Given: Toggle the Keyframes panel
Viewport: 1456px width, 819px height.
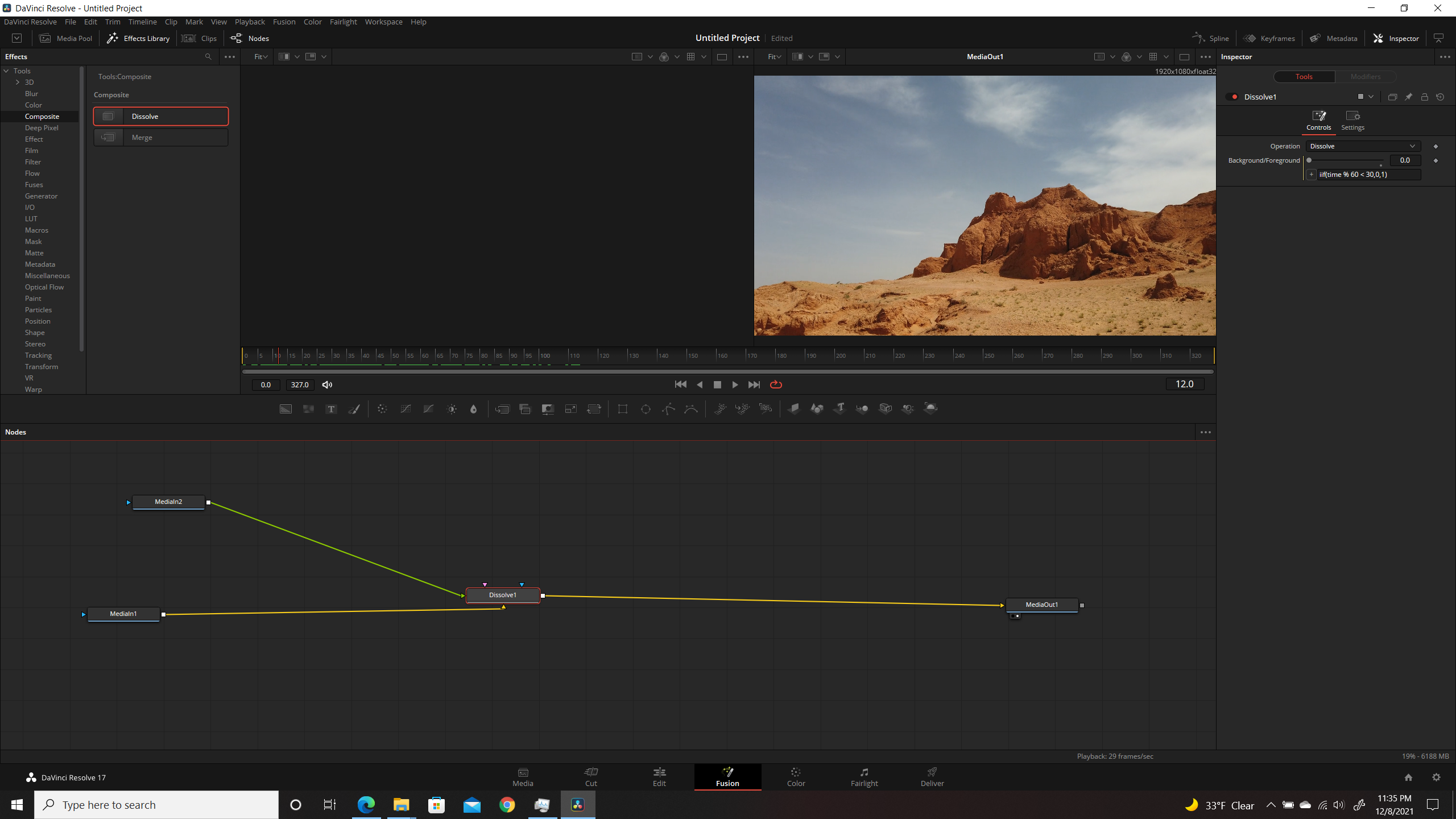Looking at the screenshot, I should point(1269,38).
